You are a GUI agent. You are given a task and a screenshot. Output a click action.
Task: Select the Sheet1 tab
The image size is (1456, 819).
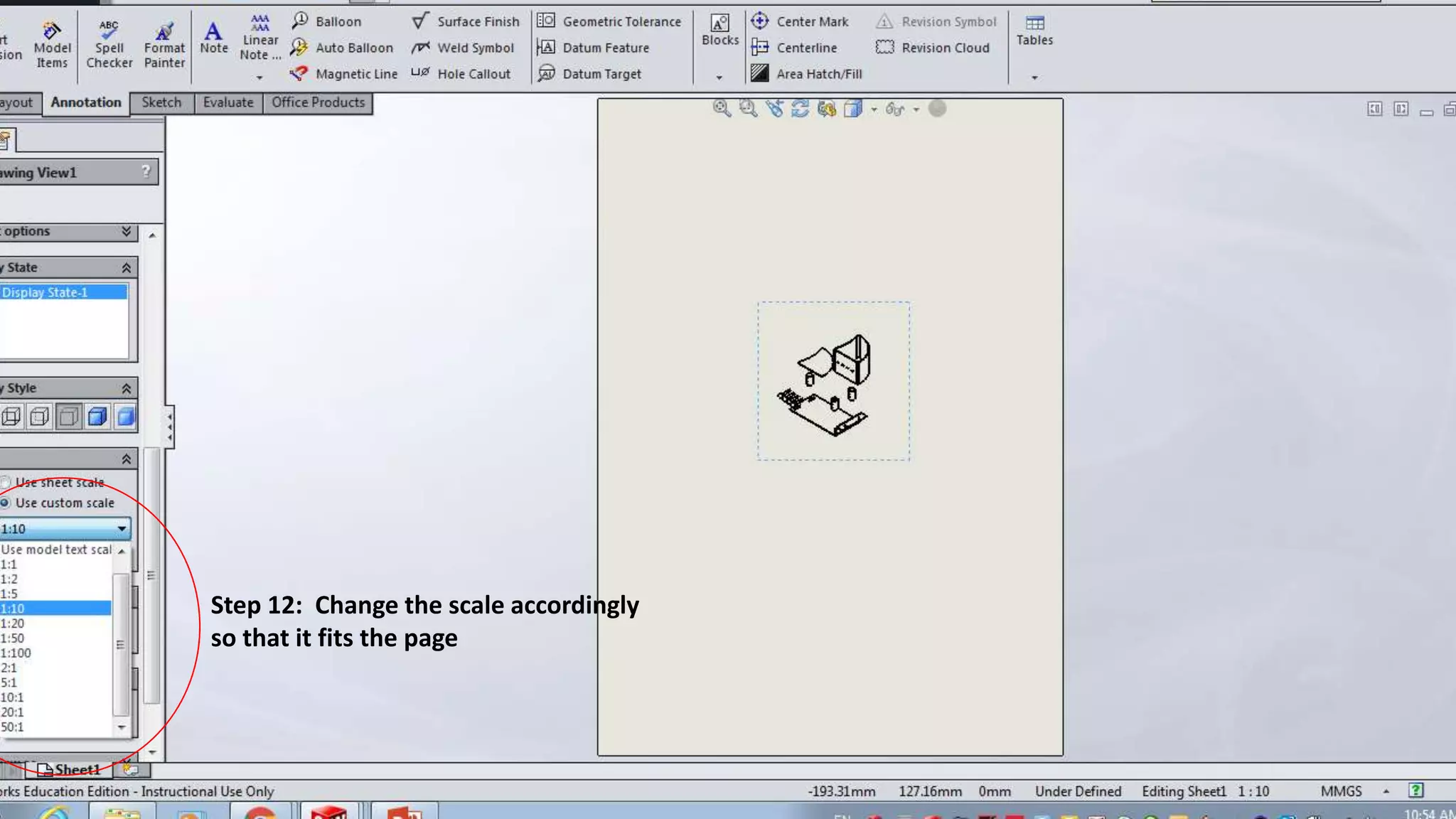(x=70, y=769)
